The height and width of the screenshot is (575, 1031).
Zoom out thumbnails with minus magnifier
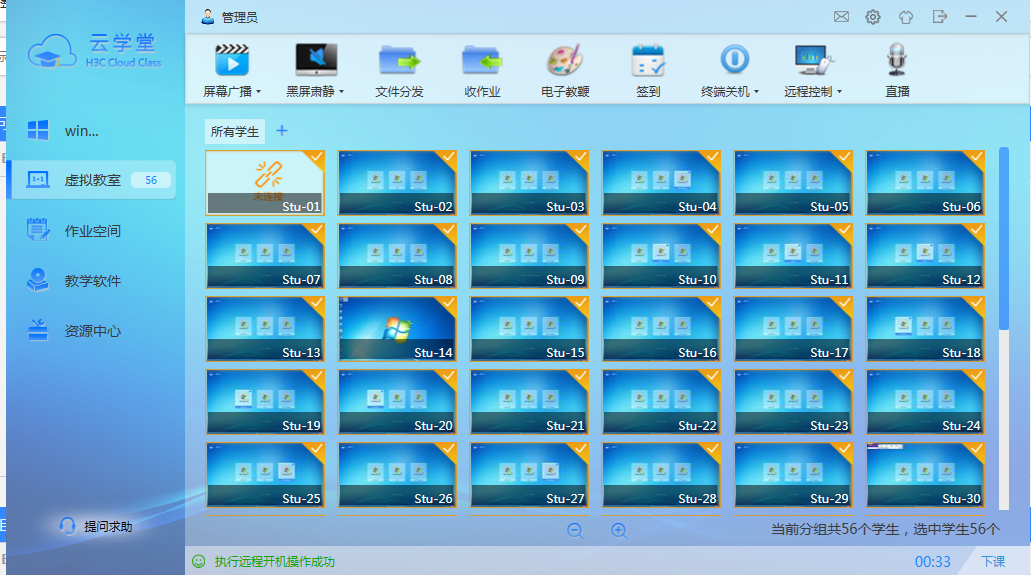(x=575, y=530)
